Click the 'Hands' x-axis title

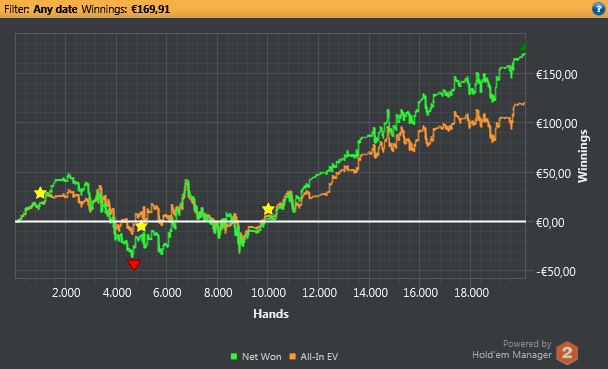click(271, 314)
